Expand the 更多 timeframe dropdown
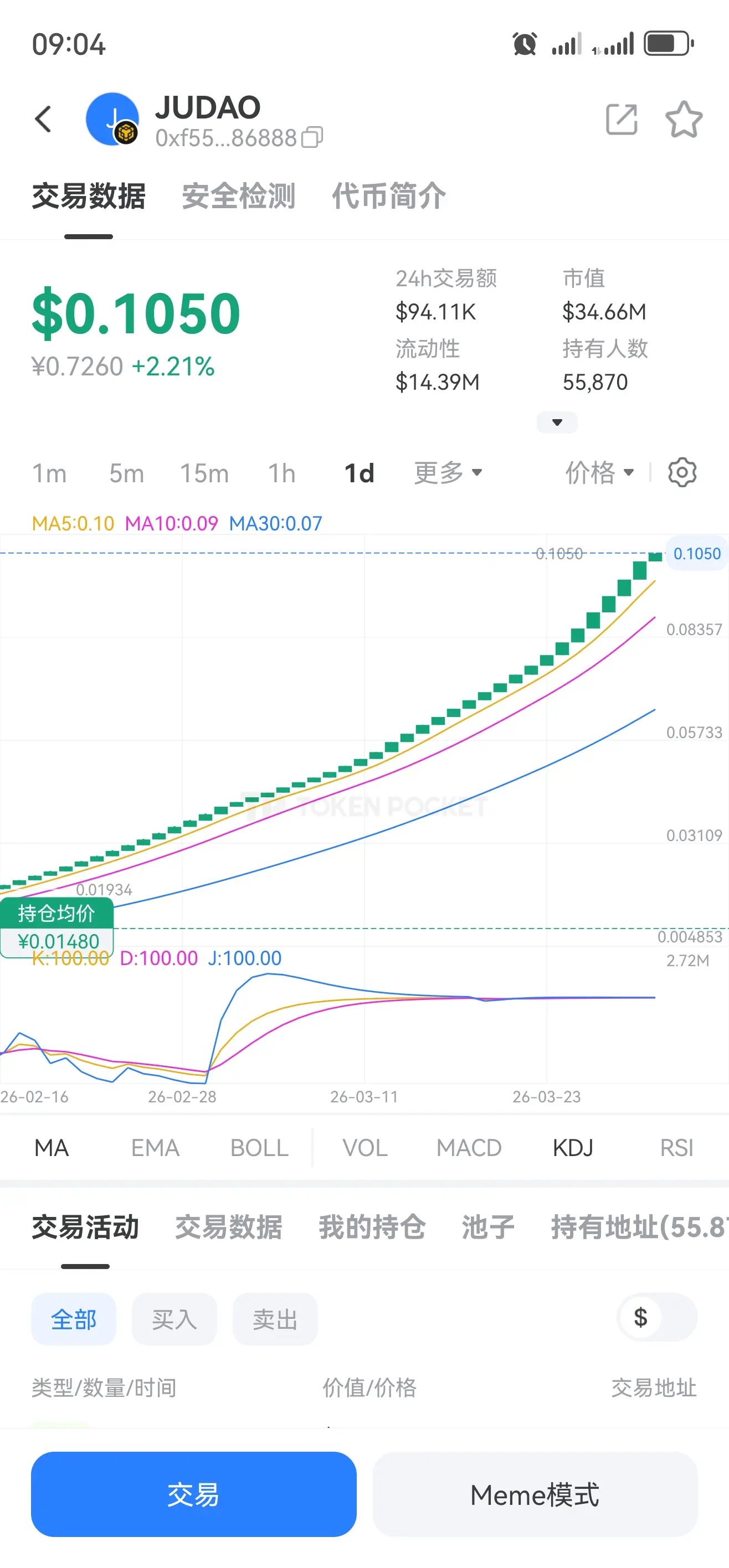Screen dimensions: 729x1568 (448, 472)
